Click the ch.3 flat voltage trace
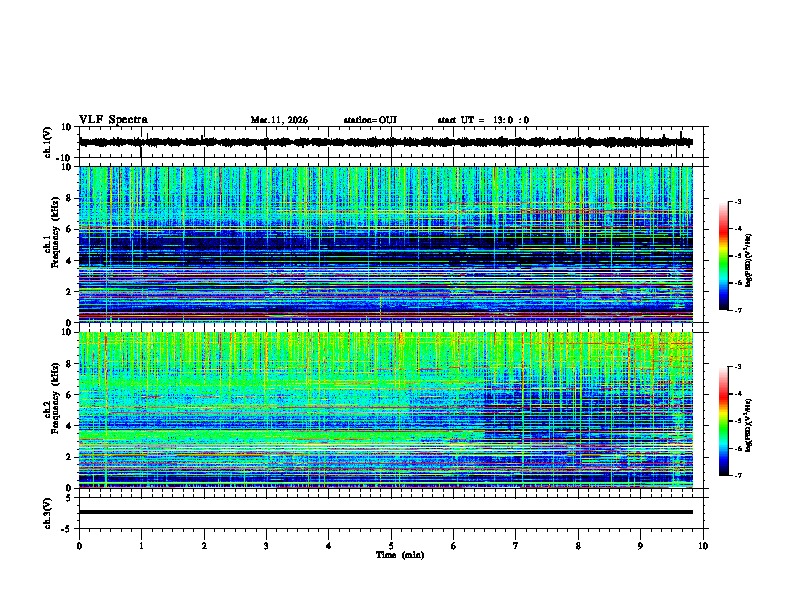Image resolution: width=792 pixels, height=612 pixels. click(x=385, y=512)
